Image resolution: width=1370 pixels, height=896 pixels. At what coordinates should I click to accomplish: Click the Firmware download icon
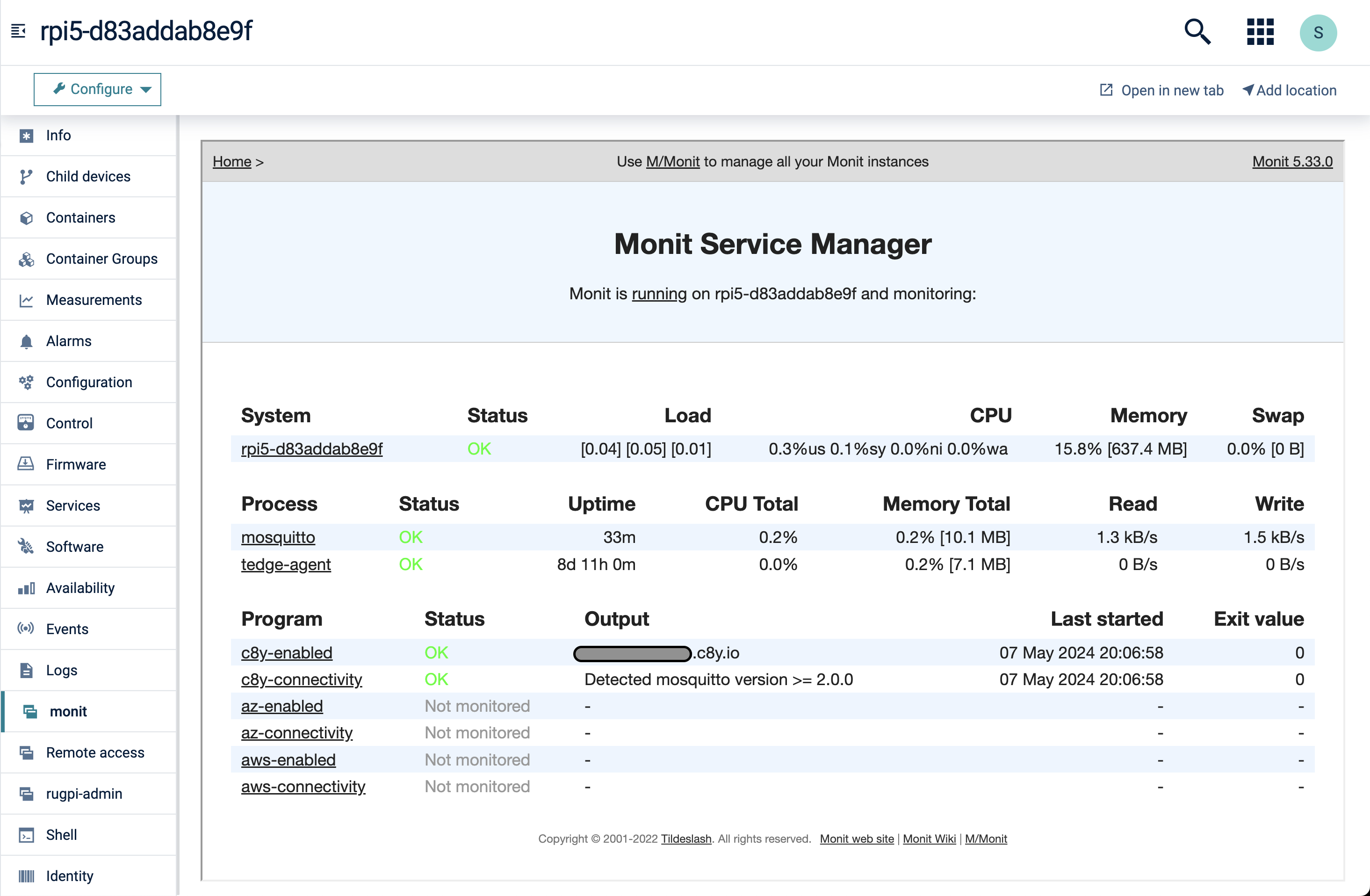pos(26,464)
